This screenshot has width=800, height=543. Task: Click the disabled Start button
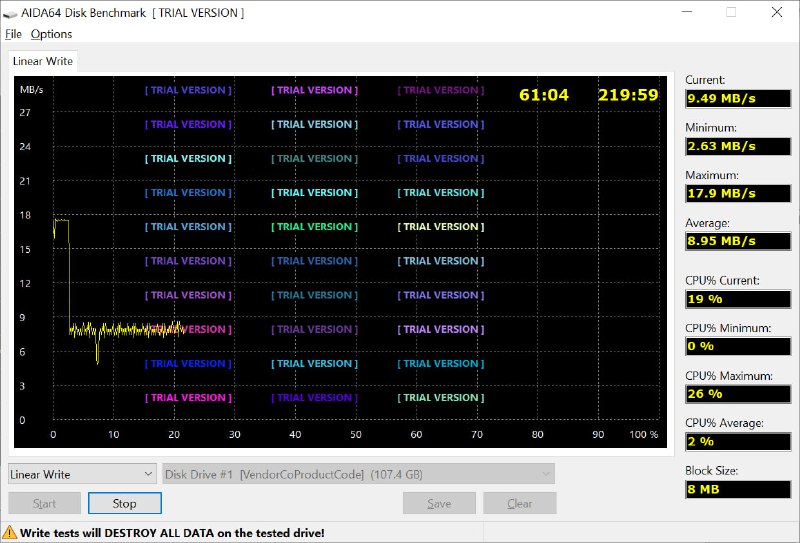pos(44,504)
